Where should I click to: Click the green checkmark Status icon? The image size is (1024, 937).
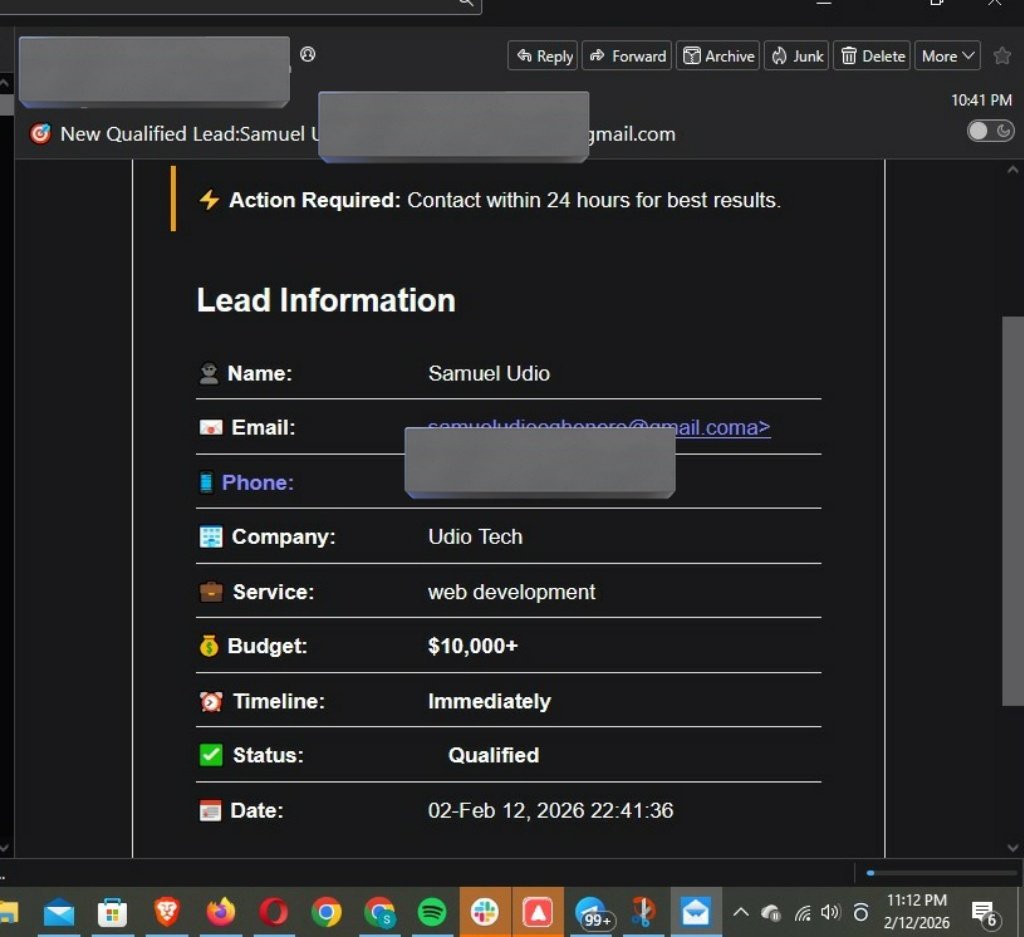click(210, 755)
